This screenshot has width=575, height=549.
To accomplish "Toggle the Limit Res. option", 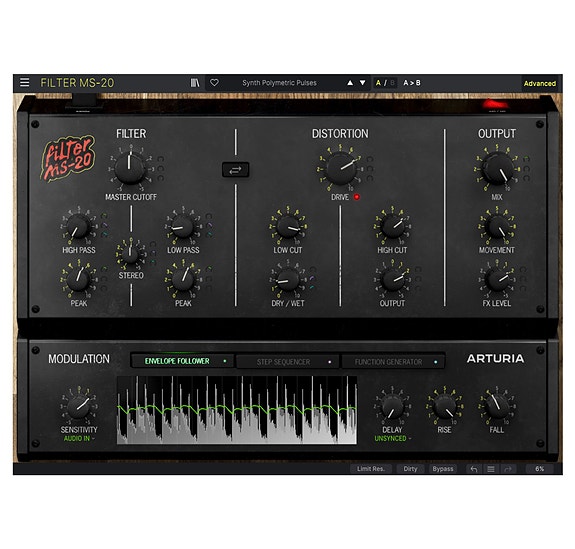I will point(370,469).
